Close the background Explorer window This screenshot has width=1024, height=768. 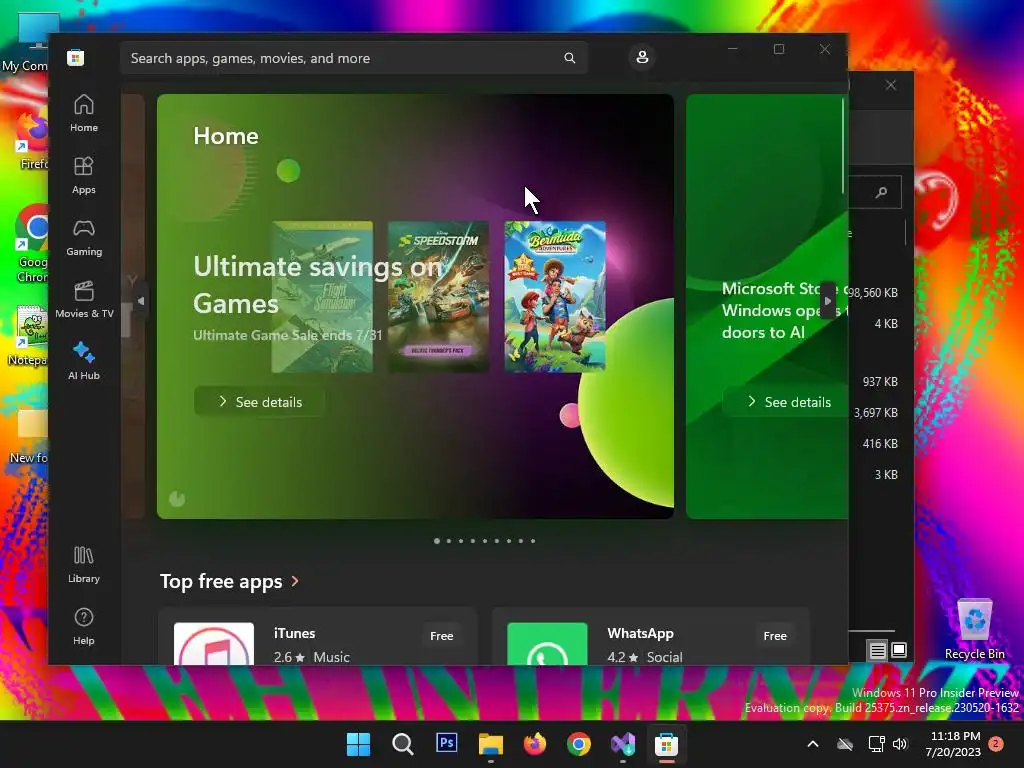coord(891,86)
